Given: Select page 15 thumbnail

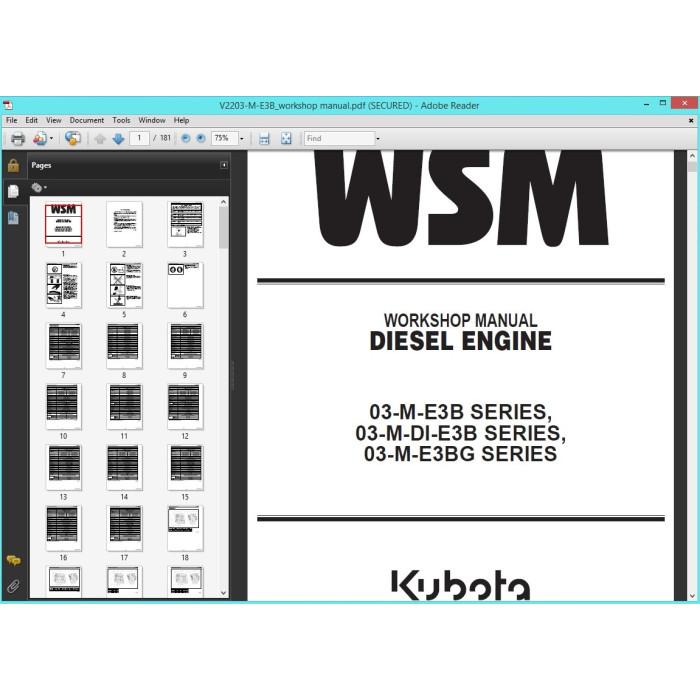Looking at the screenshot, I should tap(185, 467).
